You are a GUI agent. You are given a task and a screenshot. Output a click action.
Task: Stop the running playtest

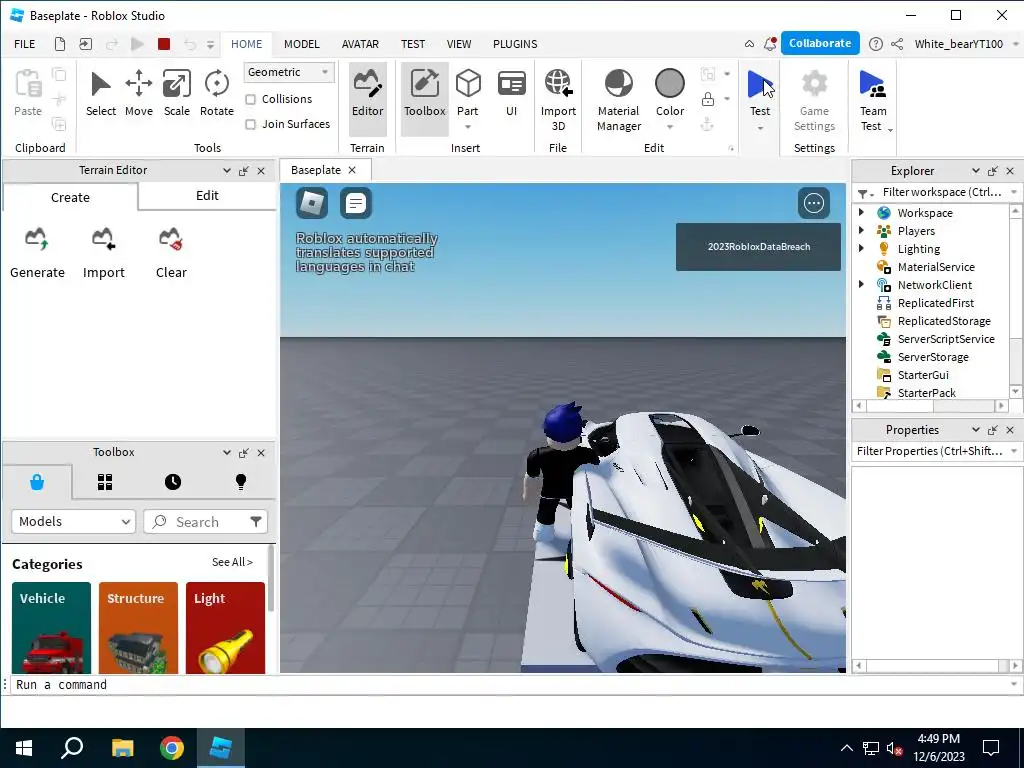click(164, 44)
